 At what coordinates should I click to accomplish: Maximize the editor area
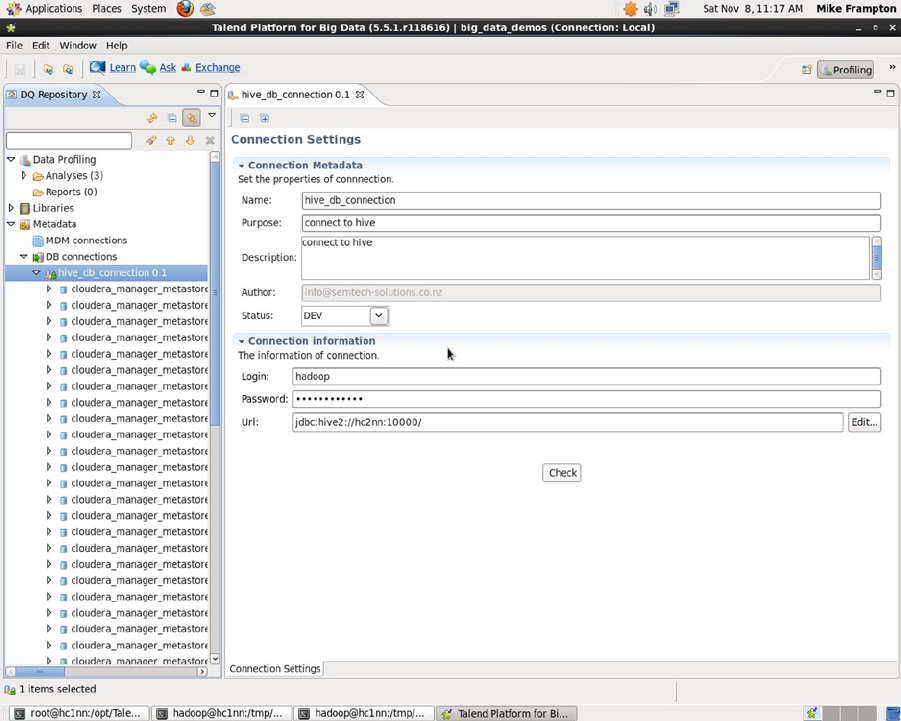[x=891, y=93]
